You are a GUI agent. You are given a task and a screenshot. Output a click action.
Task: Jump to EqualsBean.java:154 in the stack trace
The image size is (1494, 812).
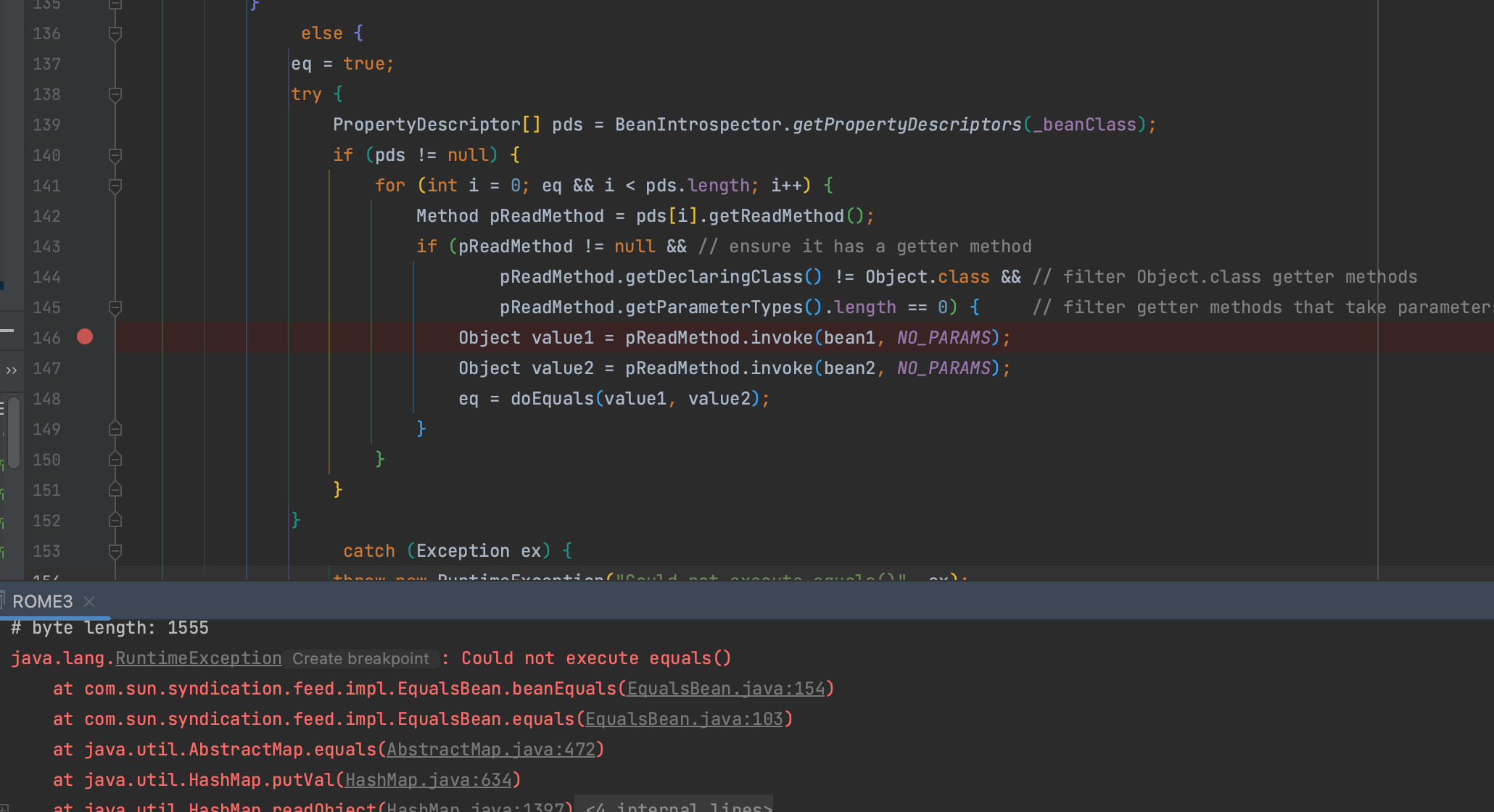(726, 689)
